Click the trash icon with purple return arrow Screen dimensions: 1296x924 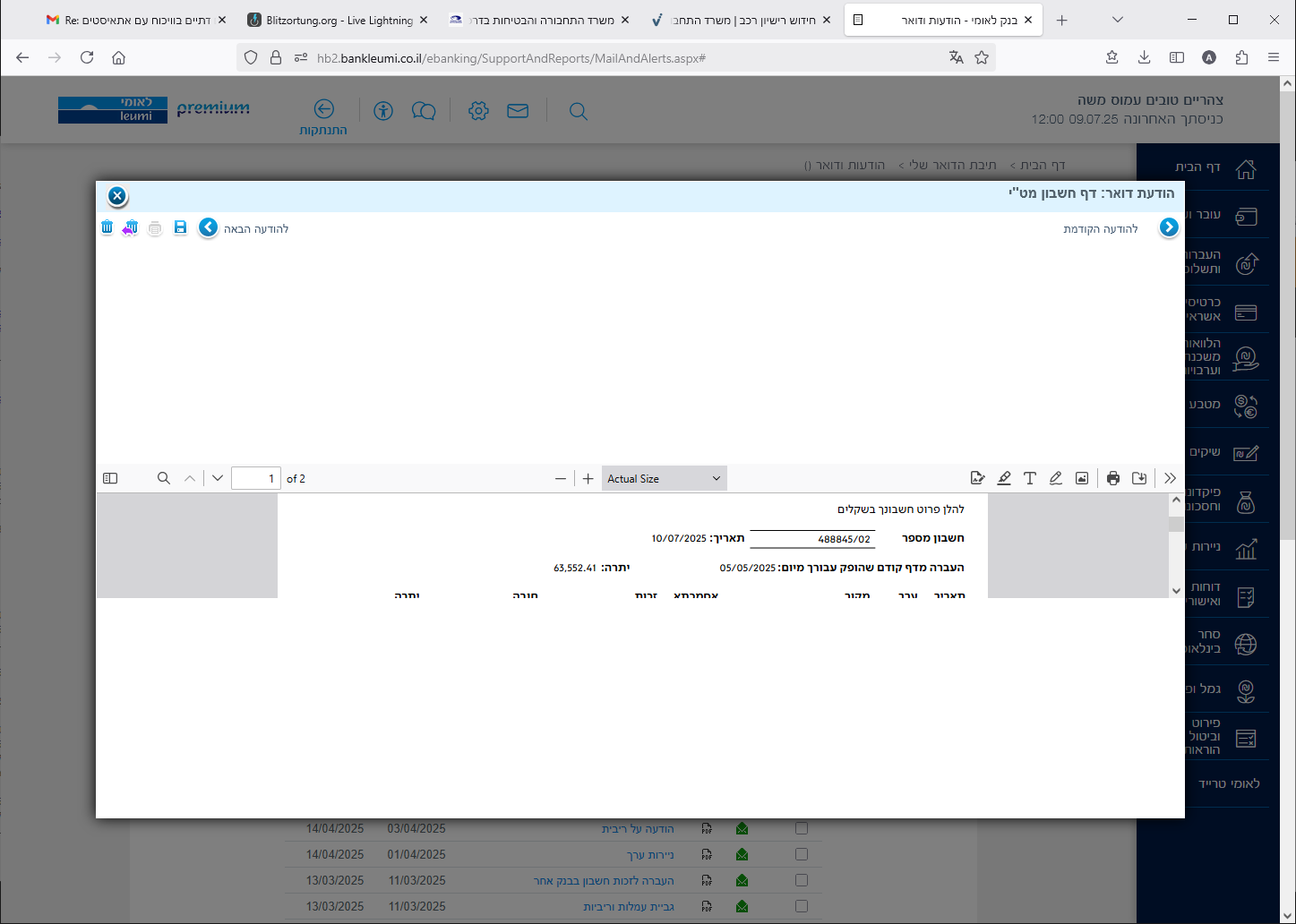(x=131, y=227)
